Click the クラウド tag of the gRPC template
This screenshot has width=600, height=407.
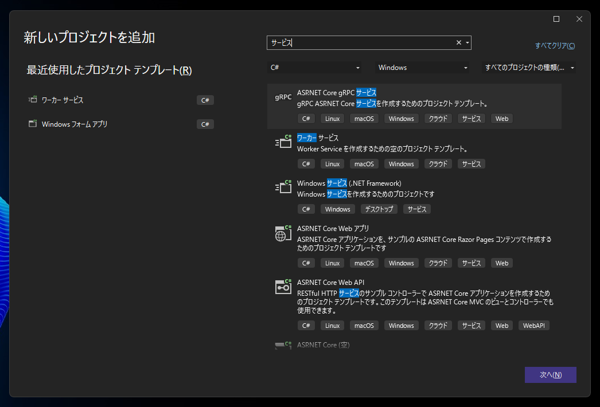pyautogui.click(x=438, y=119)
